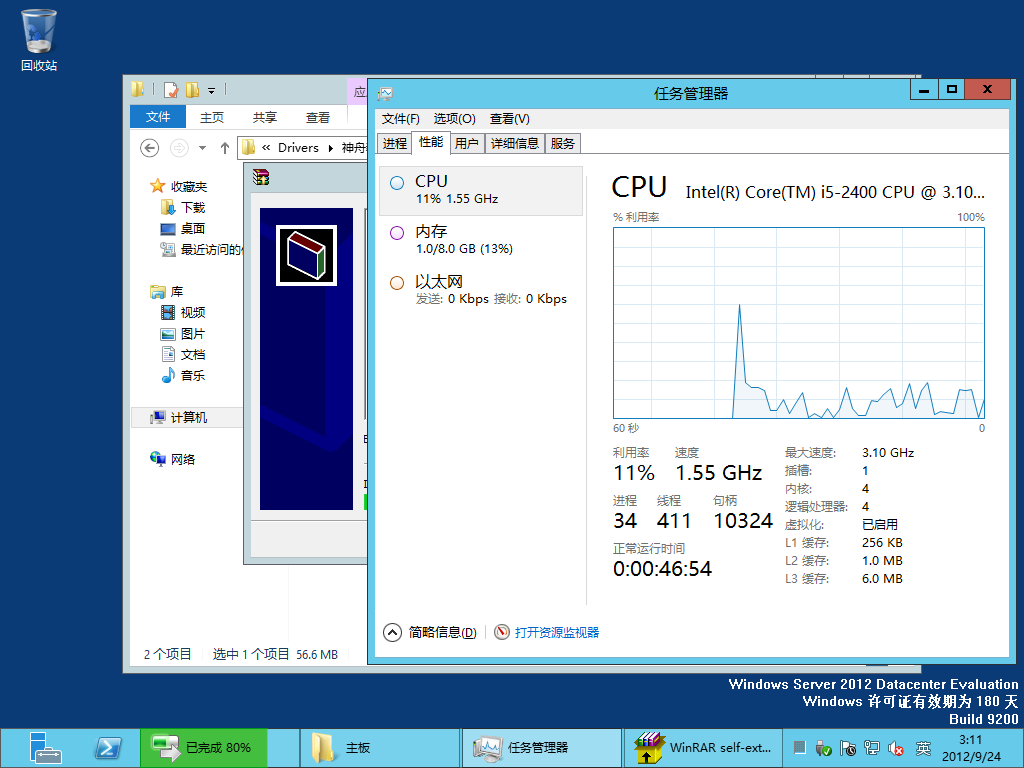Select 音乐 library in navigation pane
The width and height of the screenshot is (1024, 768).
(193, 376)
